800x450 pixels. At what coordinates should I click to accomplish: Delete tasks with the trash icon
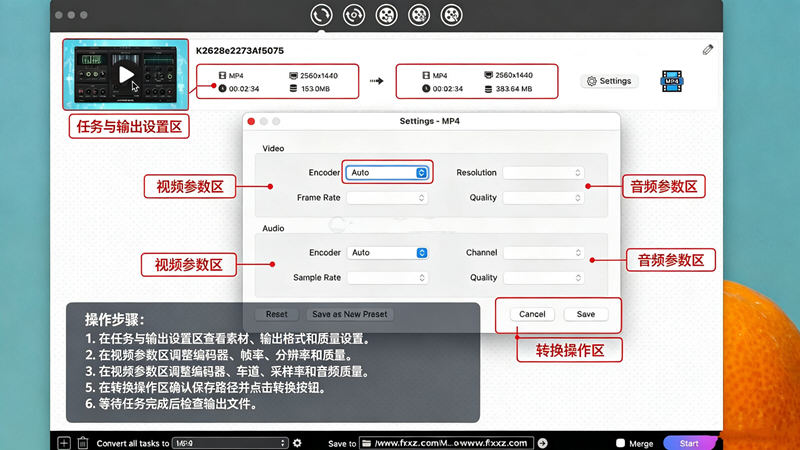(83, 443)
